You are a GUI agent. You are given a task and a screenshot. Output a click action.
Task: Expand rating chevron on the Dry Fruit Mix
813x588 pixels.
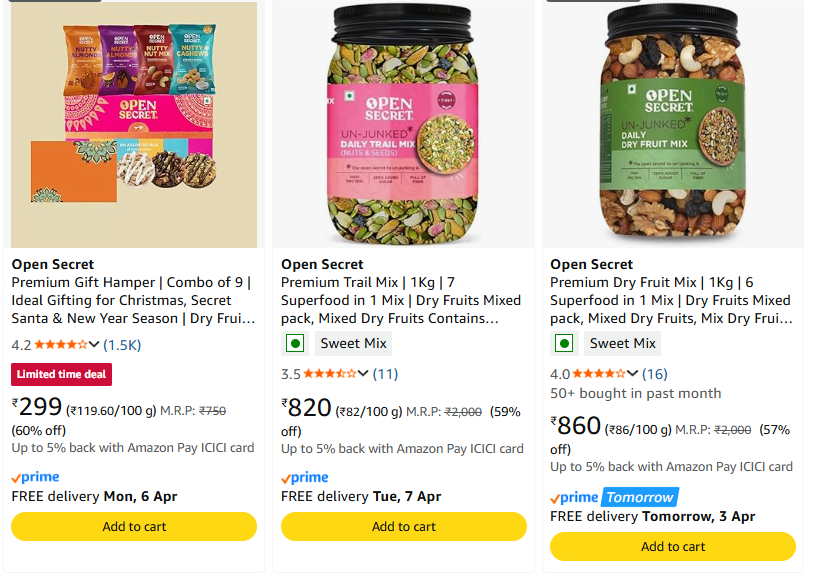(x=633, y=374)
